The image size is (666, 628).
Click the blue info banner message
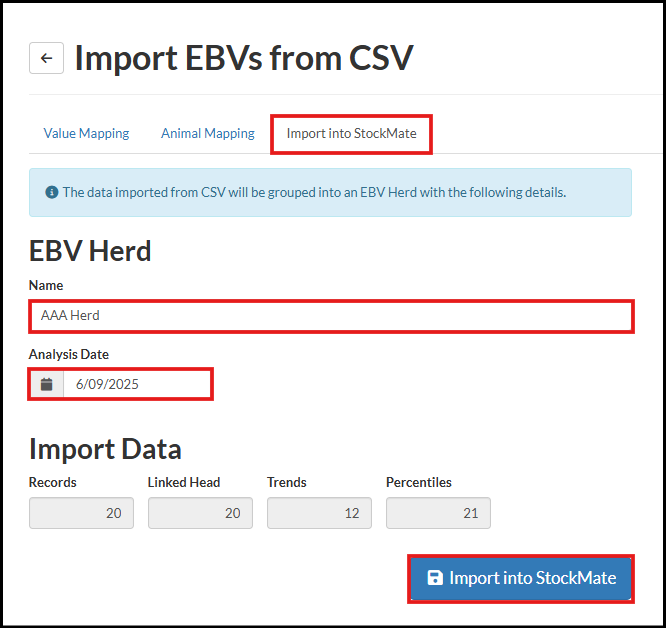coord(314,192)
